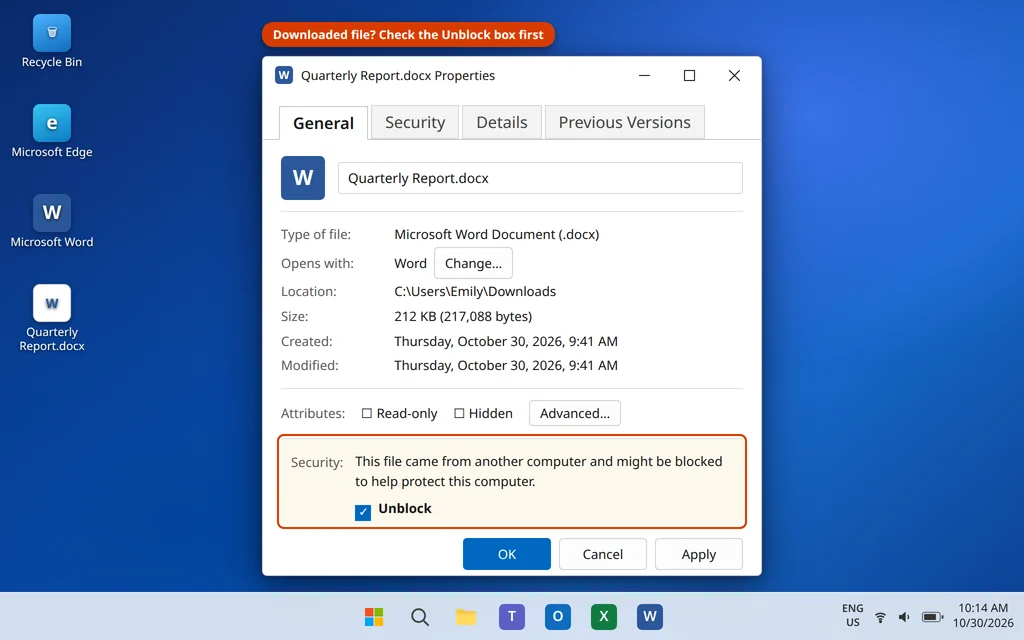1024x640 pixels.
Task: Open the clock showing 10:14 AM
Action: point(983,615)
